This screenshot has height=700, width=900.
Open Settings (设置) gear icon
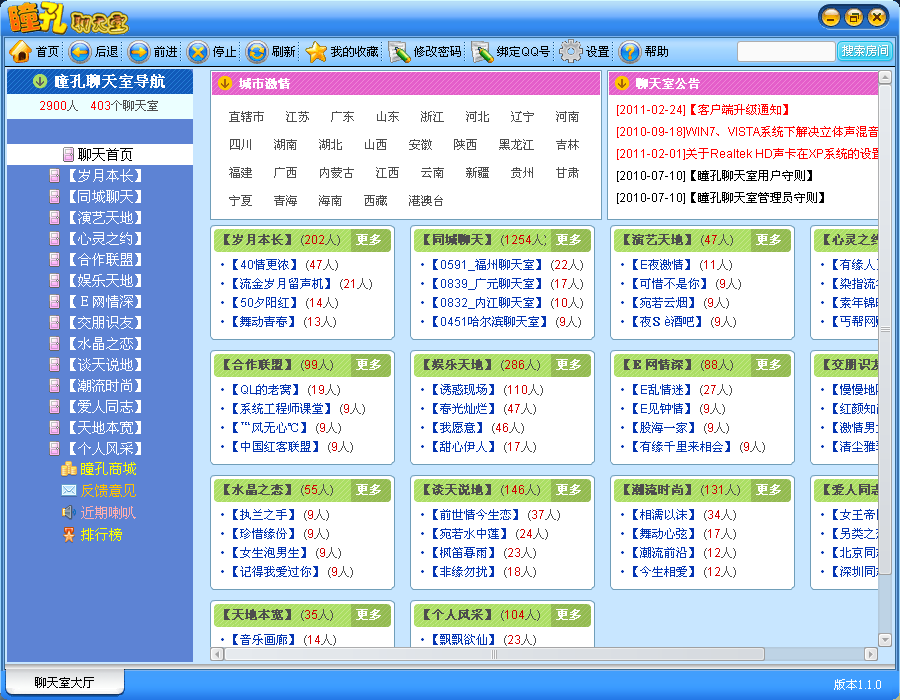point(570,52)
